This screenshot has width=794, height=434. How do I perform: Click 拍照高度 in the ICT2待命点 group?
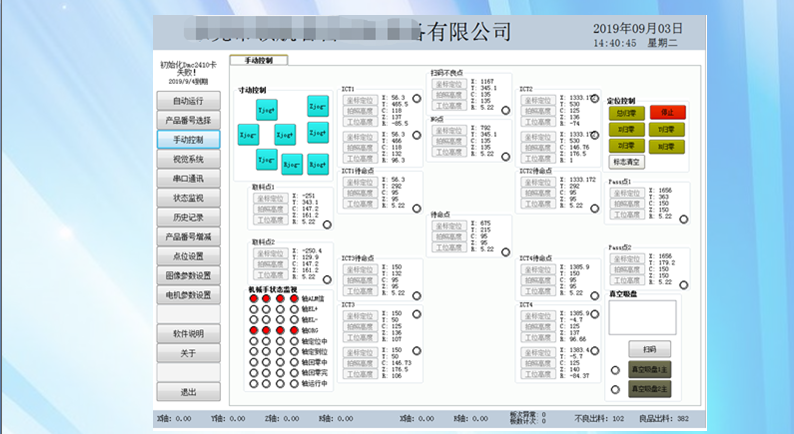tap(538, 193)
